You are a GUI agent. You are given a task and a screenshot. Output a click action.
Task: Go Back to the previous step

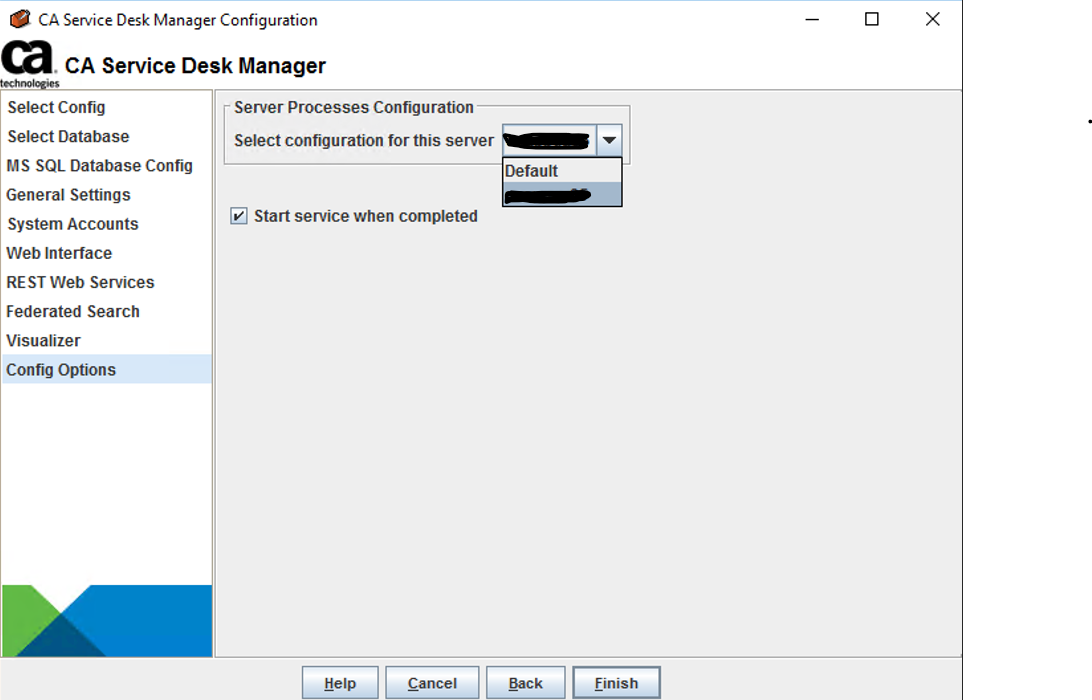click(x=525, y=683)
